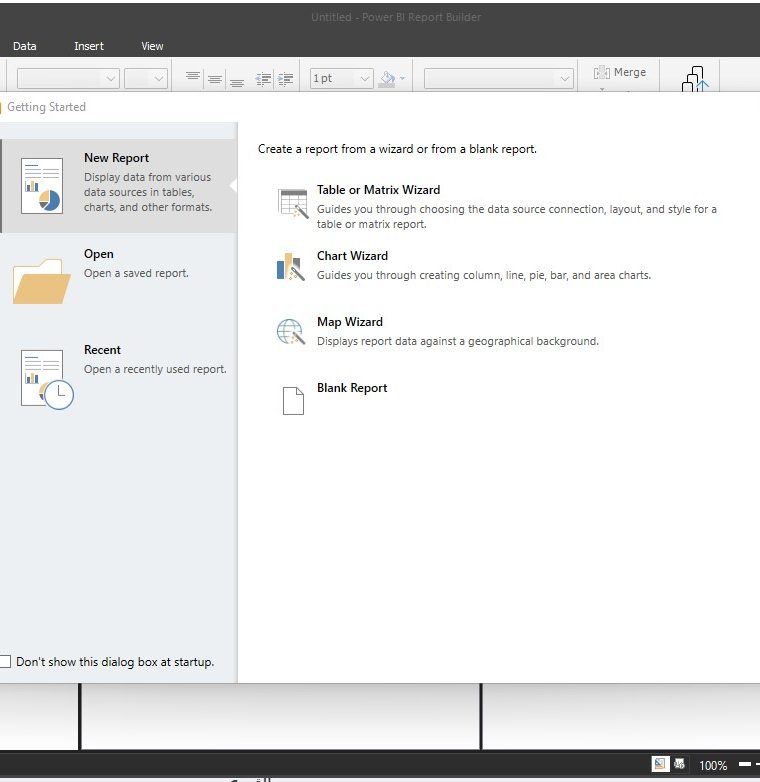Open the Insert ribbon tab
Screen dimensions: 760x782
89,46
